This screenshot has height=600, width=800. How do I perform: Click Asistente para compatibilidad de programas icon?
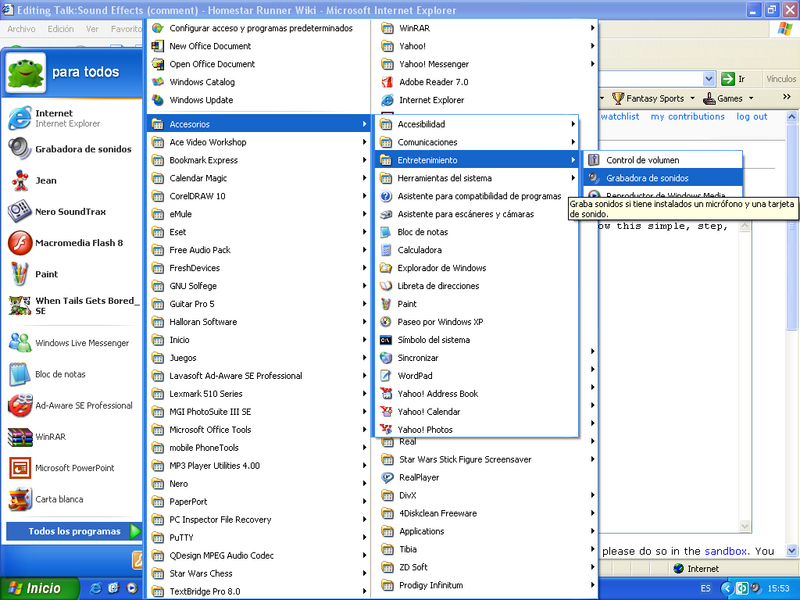pos(386,196)
